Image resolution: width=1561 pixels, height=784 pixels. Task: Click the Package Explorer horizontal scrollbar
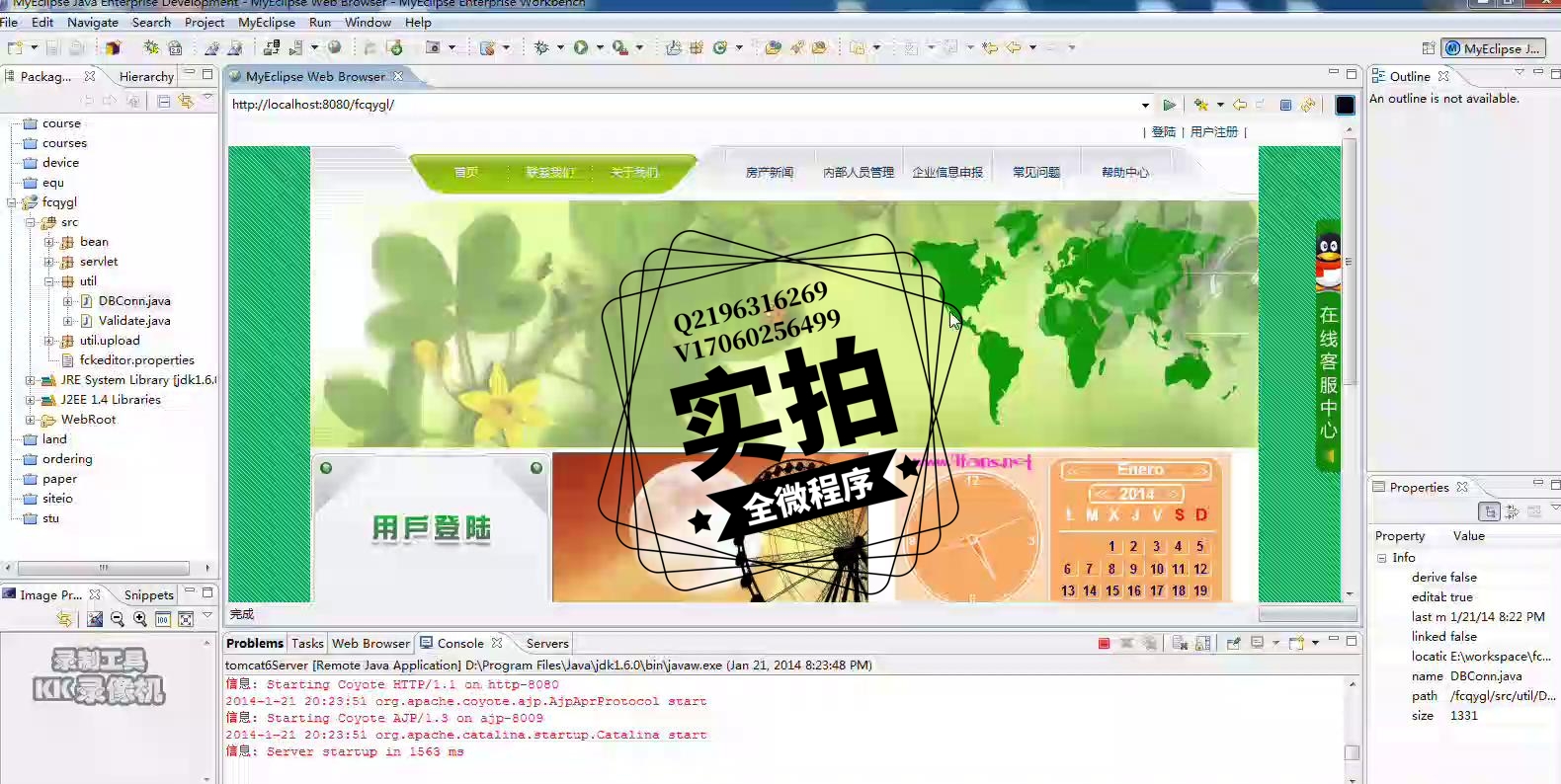point(104,568)
